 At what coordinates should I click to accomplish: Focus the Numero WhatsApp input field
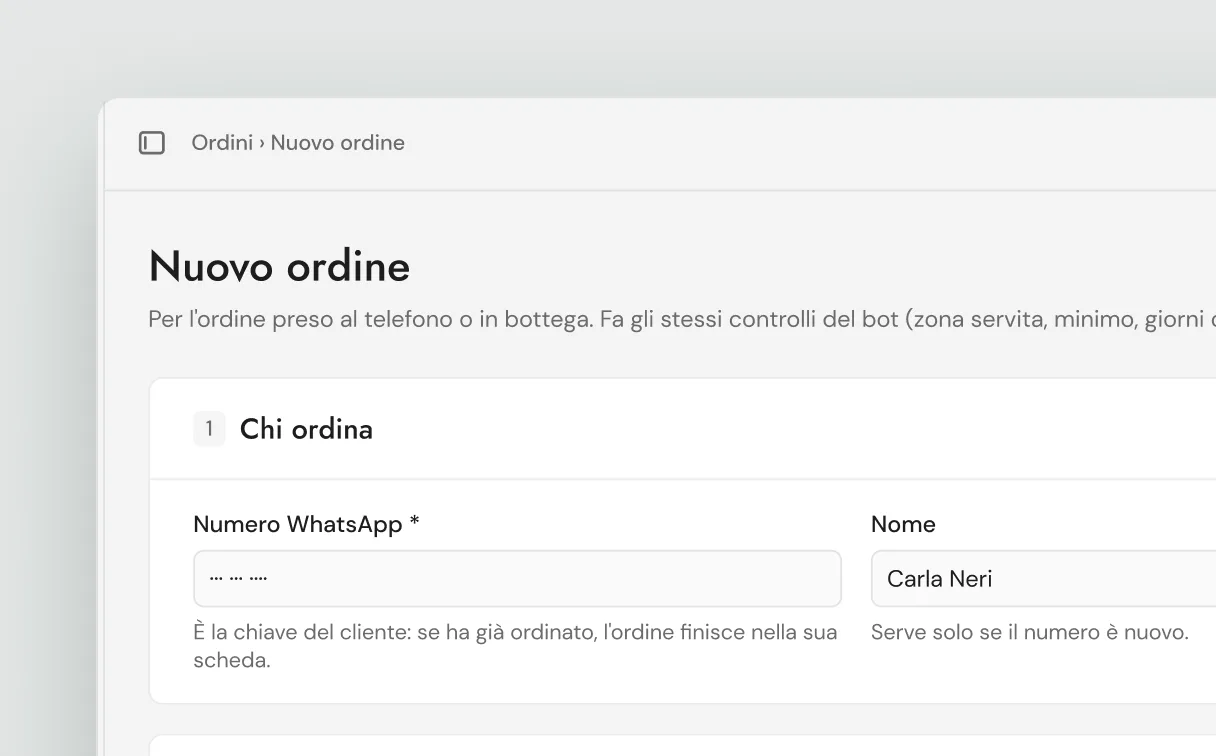517,579
